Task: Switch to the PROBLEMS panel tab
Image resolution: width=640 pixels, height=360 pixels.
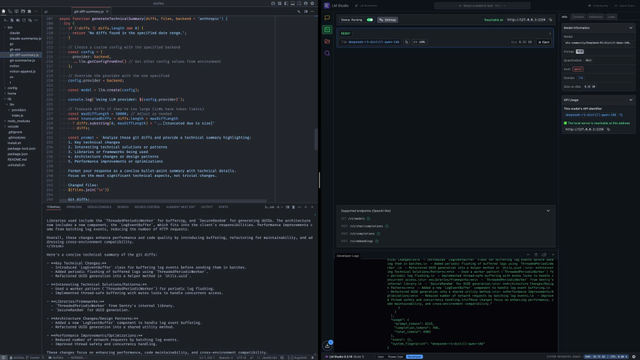Action: [74, 207]
